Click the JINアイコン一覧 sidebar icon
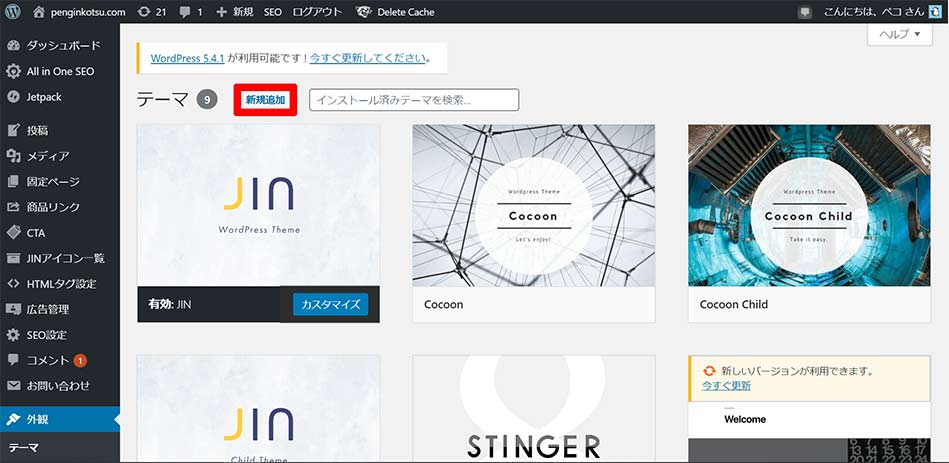The width and height of the screenshot is (949, 463). click(x=13, y=258)
